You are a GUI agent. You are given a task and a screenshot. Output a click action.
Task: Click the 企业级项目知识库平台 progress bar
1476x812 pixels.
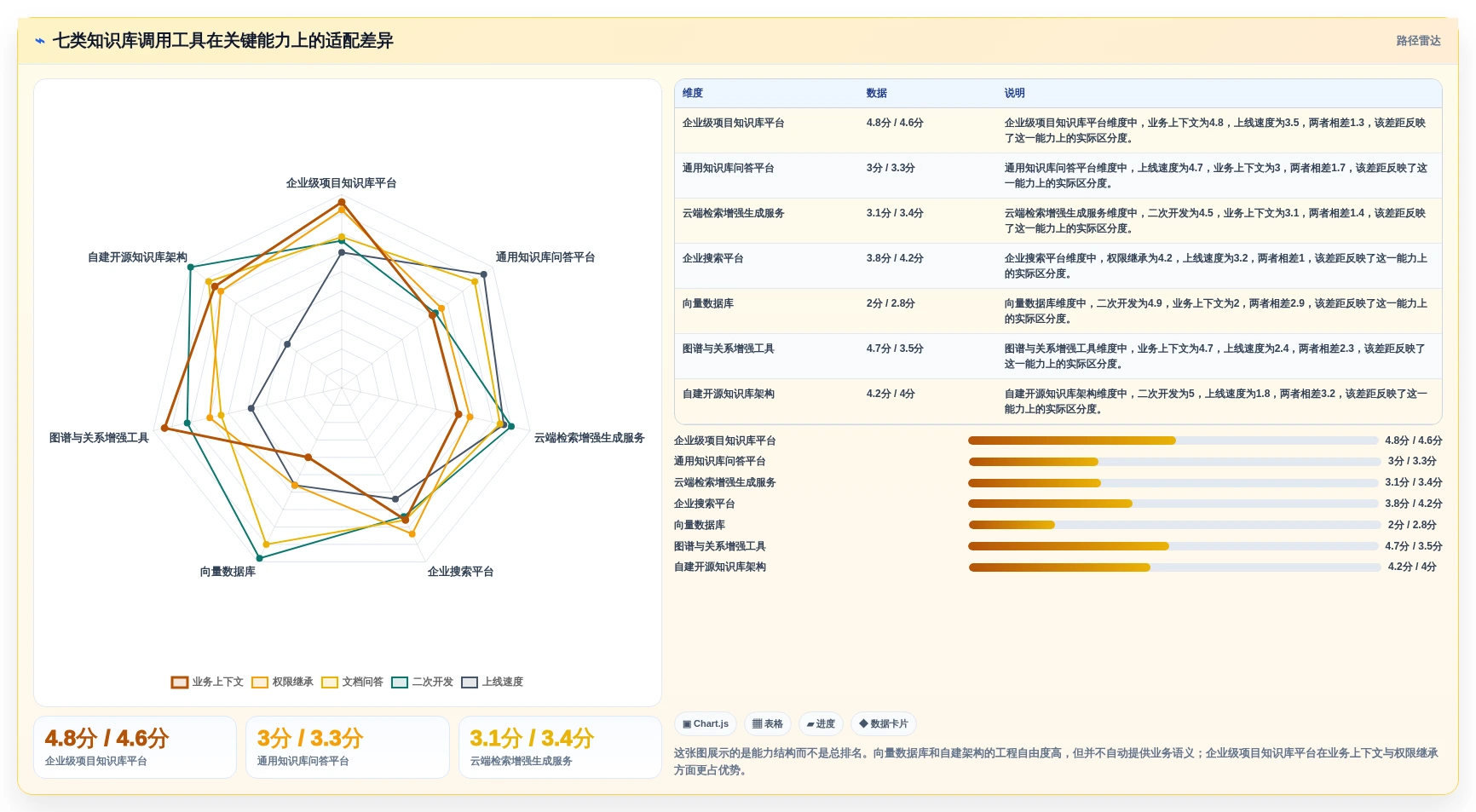point(1173,441)
